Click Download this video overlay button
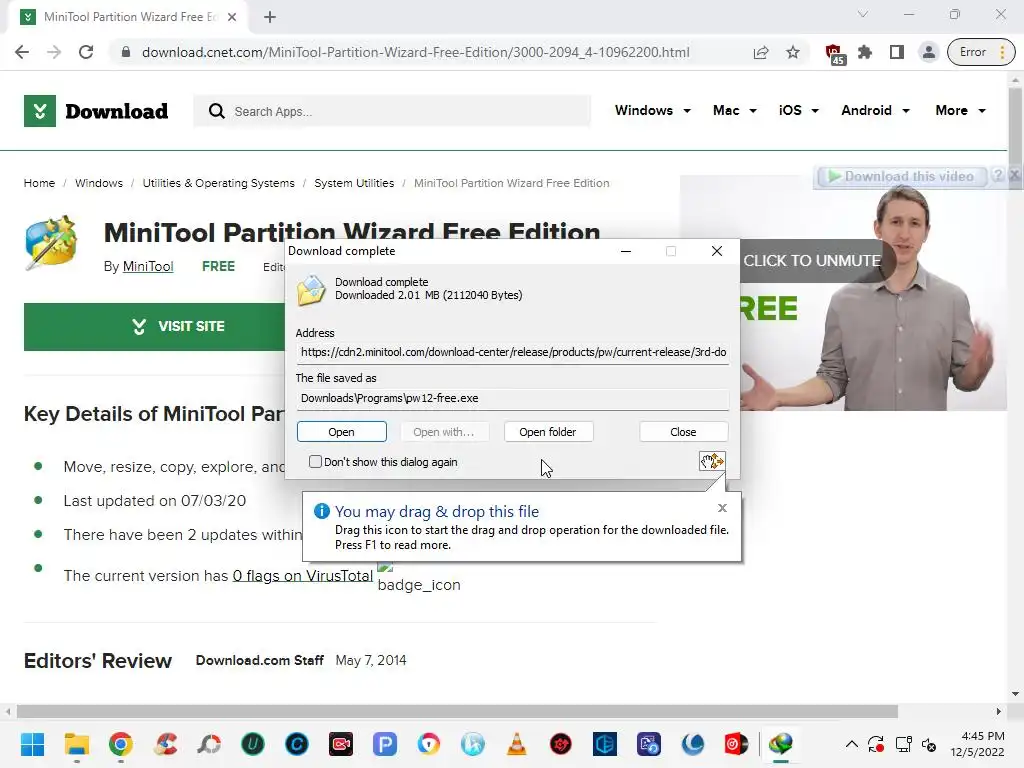Image resolution: width=1024 pixels, height=768 pixels. (901, 176)
